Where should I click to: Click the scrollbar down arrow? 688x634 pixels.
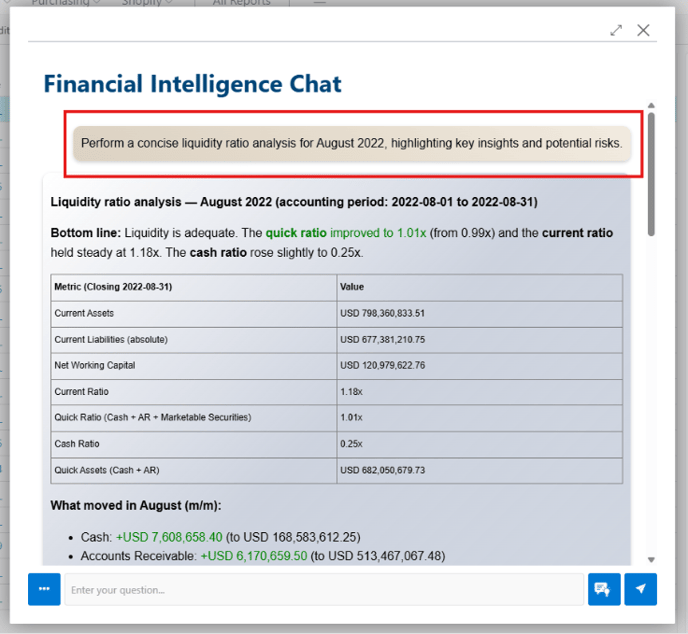point(651,560)
